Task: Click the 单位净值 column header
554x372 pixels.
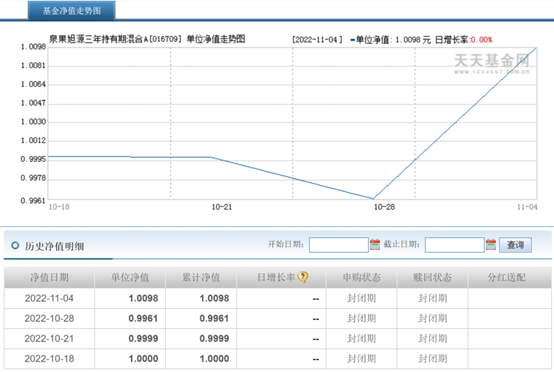Action: 130,278
